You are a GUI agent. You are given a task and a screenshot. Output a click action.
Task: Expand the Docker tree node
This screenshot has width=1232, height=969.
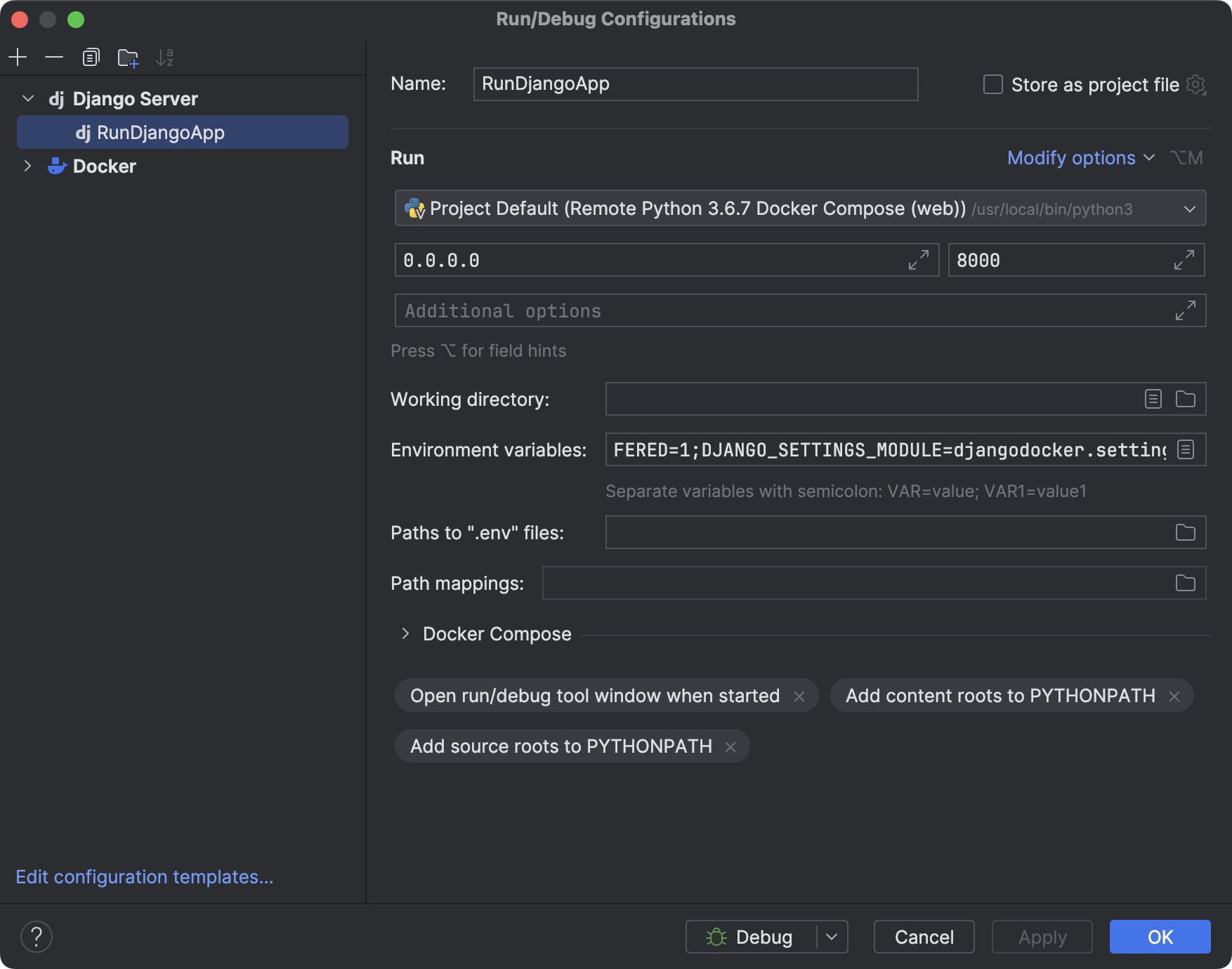point(27,166)
